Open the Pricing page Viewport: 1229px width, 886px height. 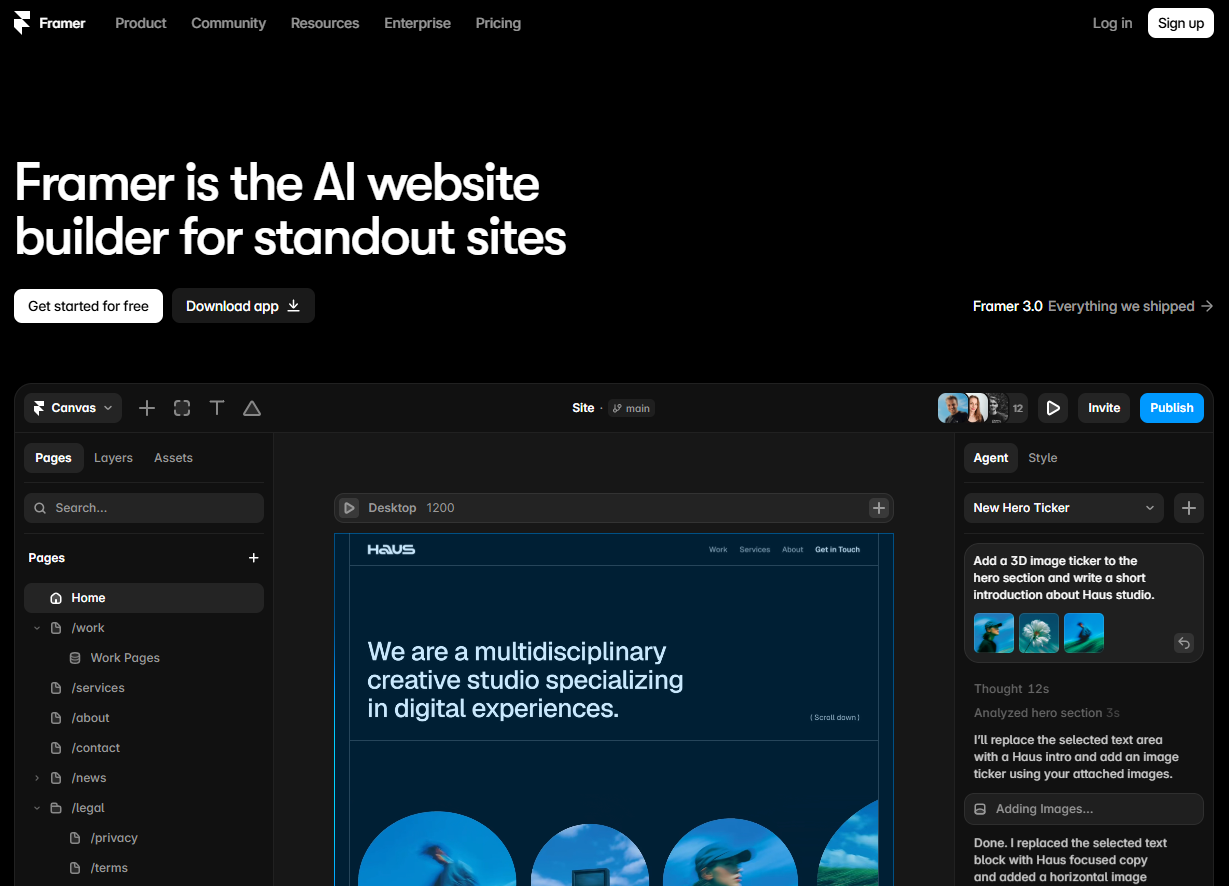click(x=498, y=23)
